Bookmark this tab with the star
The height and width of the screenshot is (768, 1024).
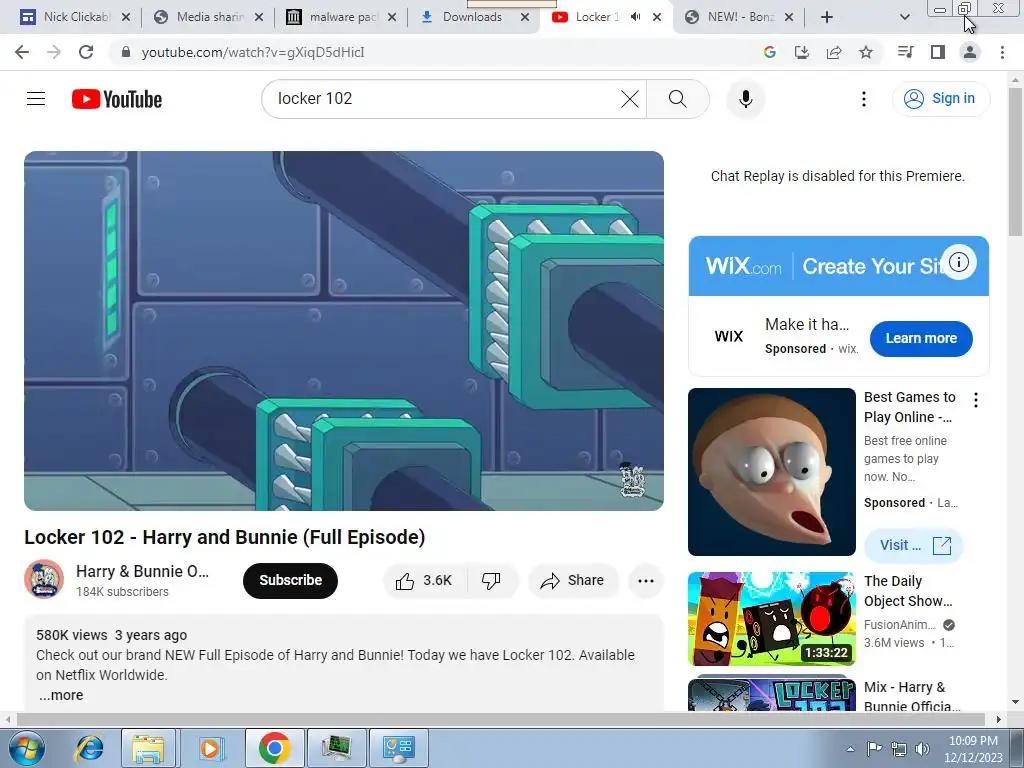[866, 52]
